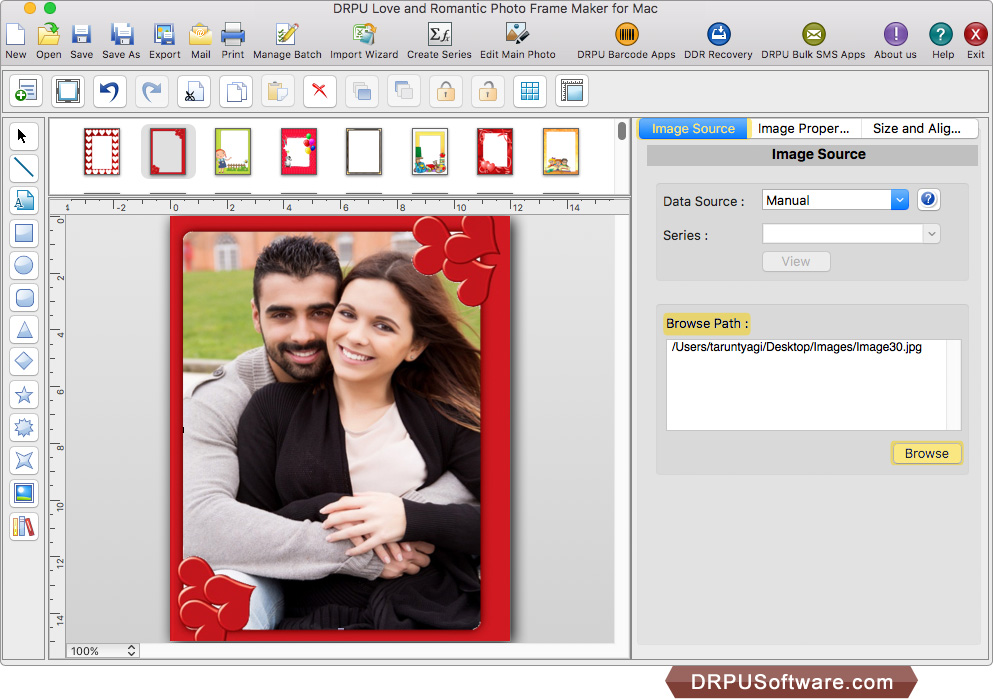The image size is (993, 699).
Task: Toggle the grid view icon
Action: 530,91
